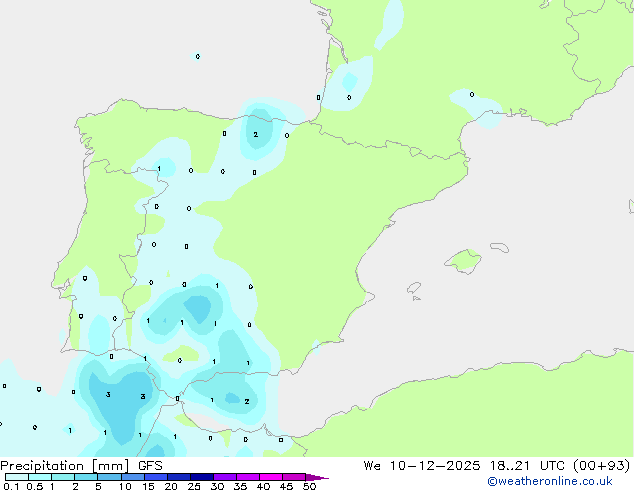
Task: Click the legend label '10'
Action: [125, 486]
